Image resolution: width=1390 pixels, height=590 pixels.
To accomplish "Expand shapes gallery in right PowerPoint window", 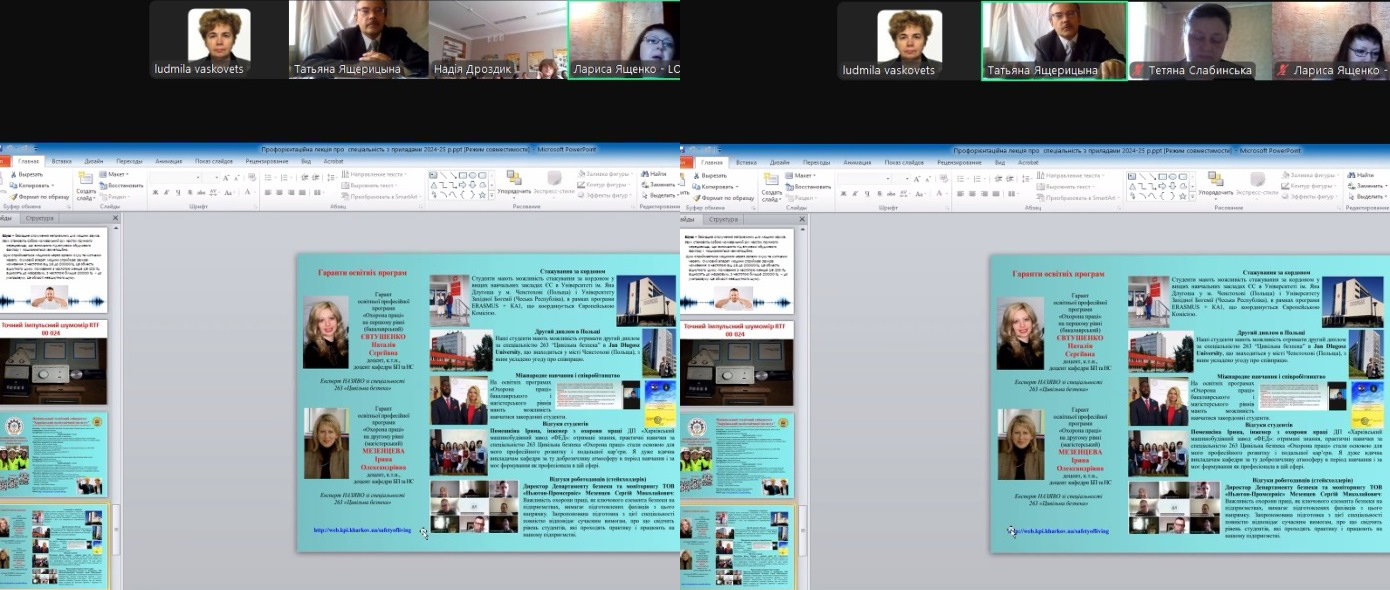I will 1190,194.
